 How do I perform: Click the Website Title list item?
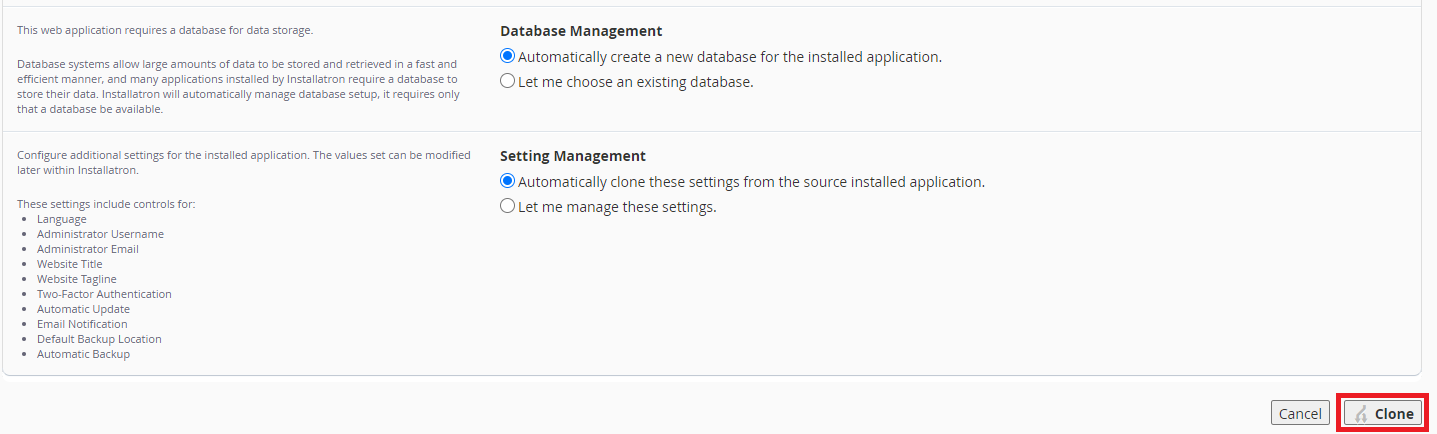click(70, 264)
